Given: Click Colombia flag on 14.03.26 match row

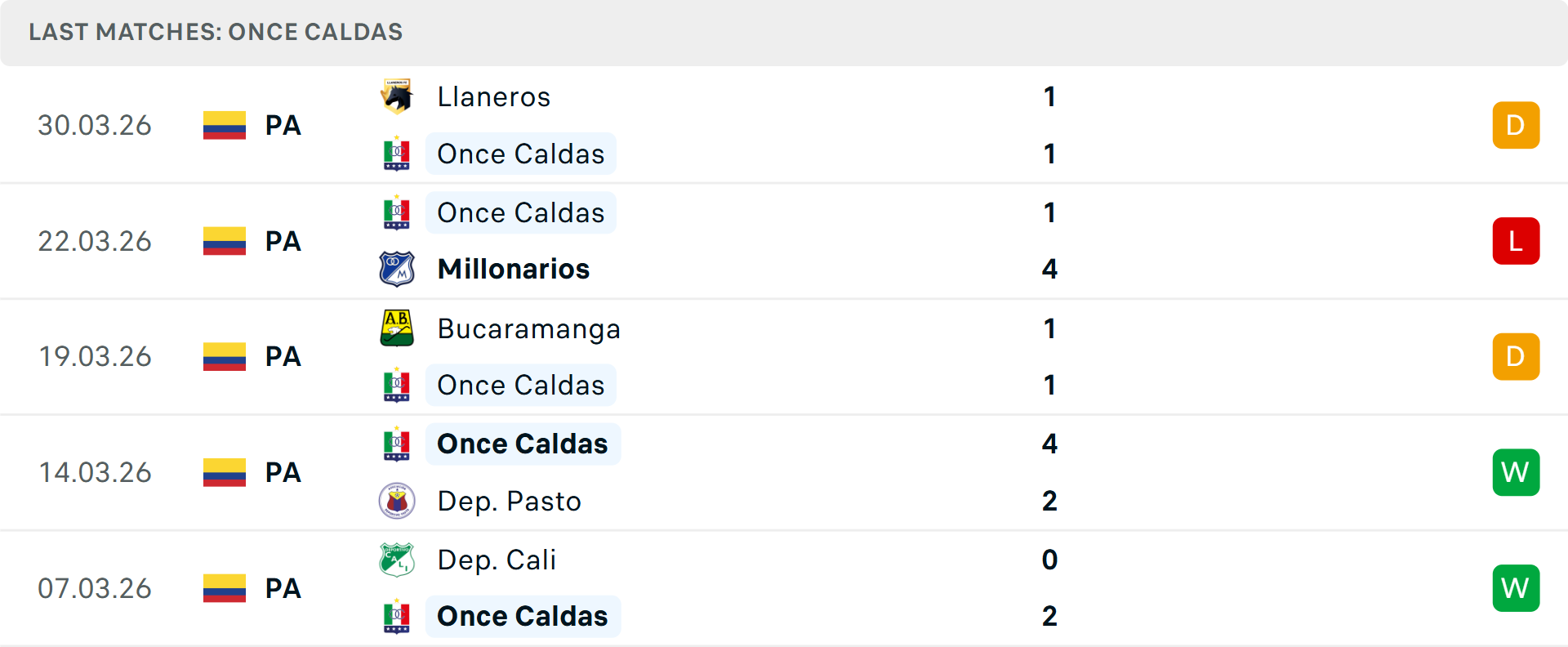Looking at the screenshot, I should tap(225, 472).
